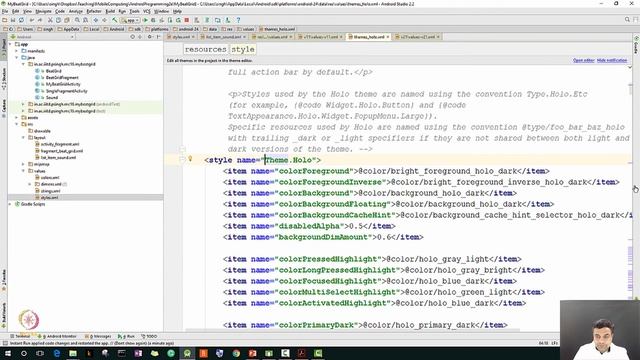
Task: Click the lightbulb intention icon in gutter
Action: (x=190, y=159)
